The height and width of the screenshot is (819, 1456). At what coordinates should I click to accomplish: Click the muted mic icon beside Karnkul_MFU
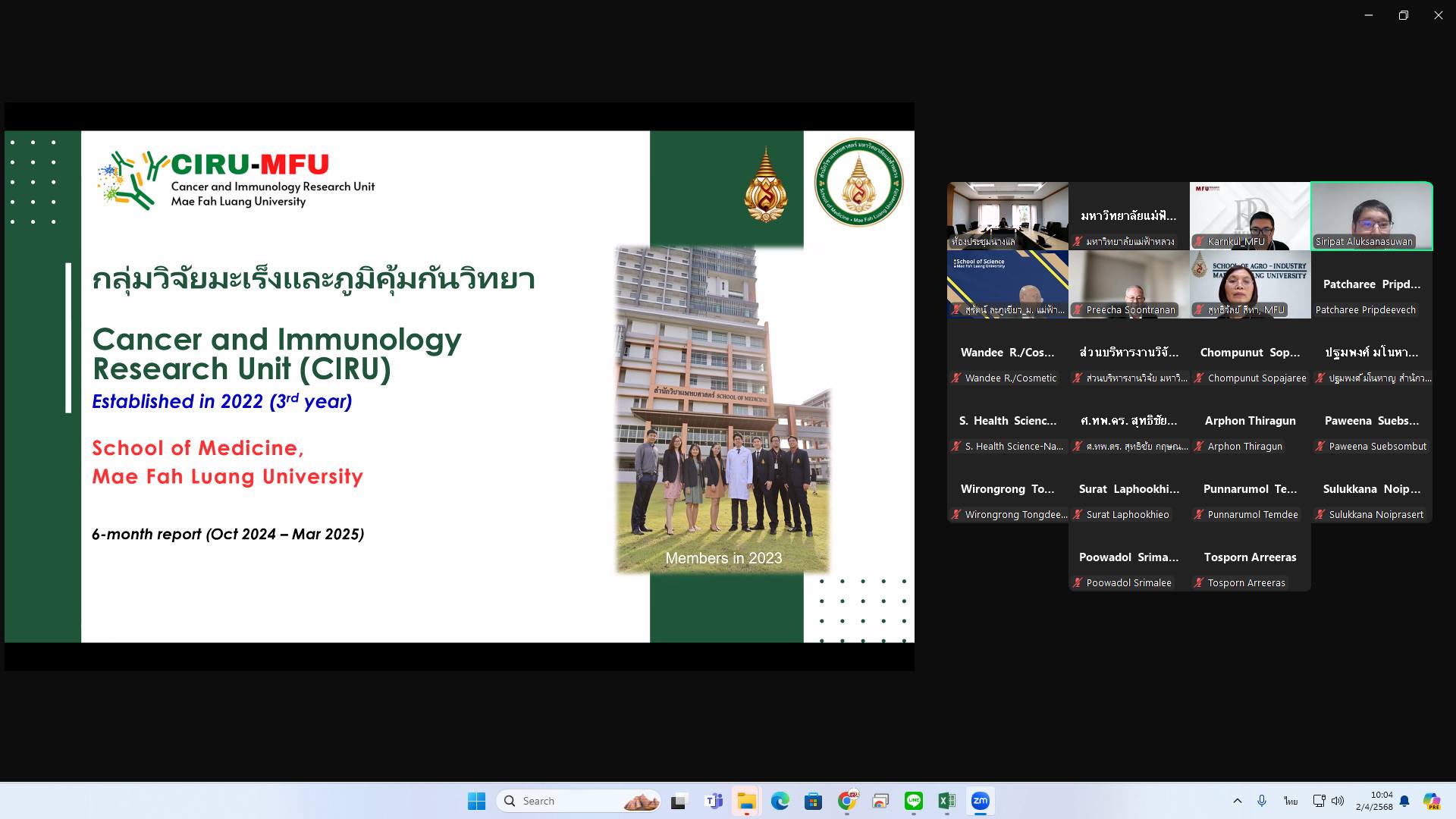point(1199,242)
